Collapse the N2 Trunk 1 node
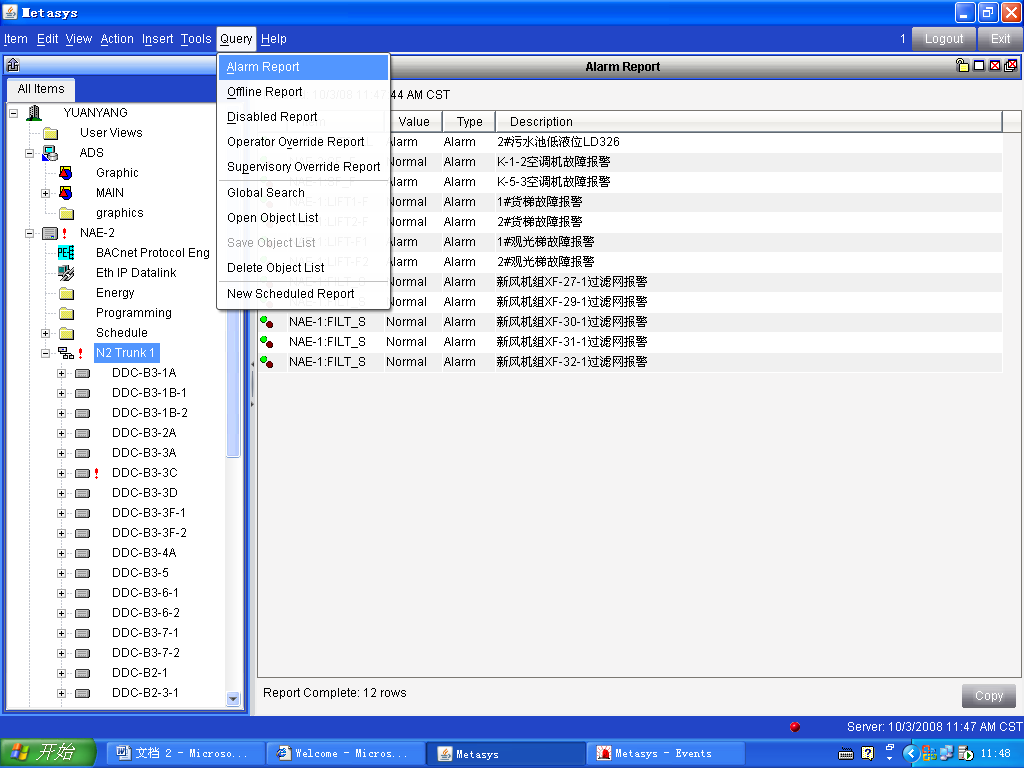 (x=45, y=353)
